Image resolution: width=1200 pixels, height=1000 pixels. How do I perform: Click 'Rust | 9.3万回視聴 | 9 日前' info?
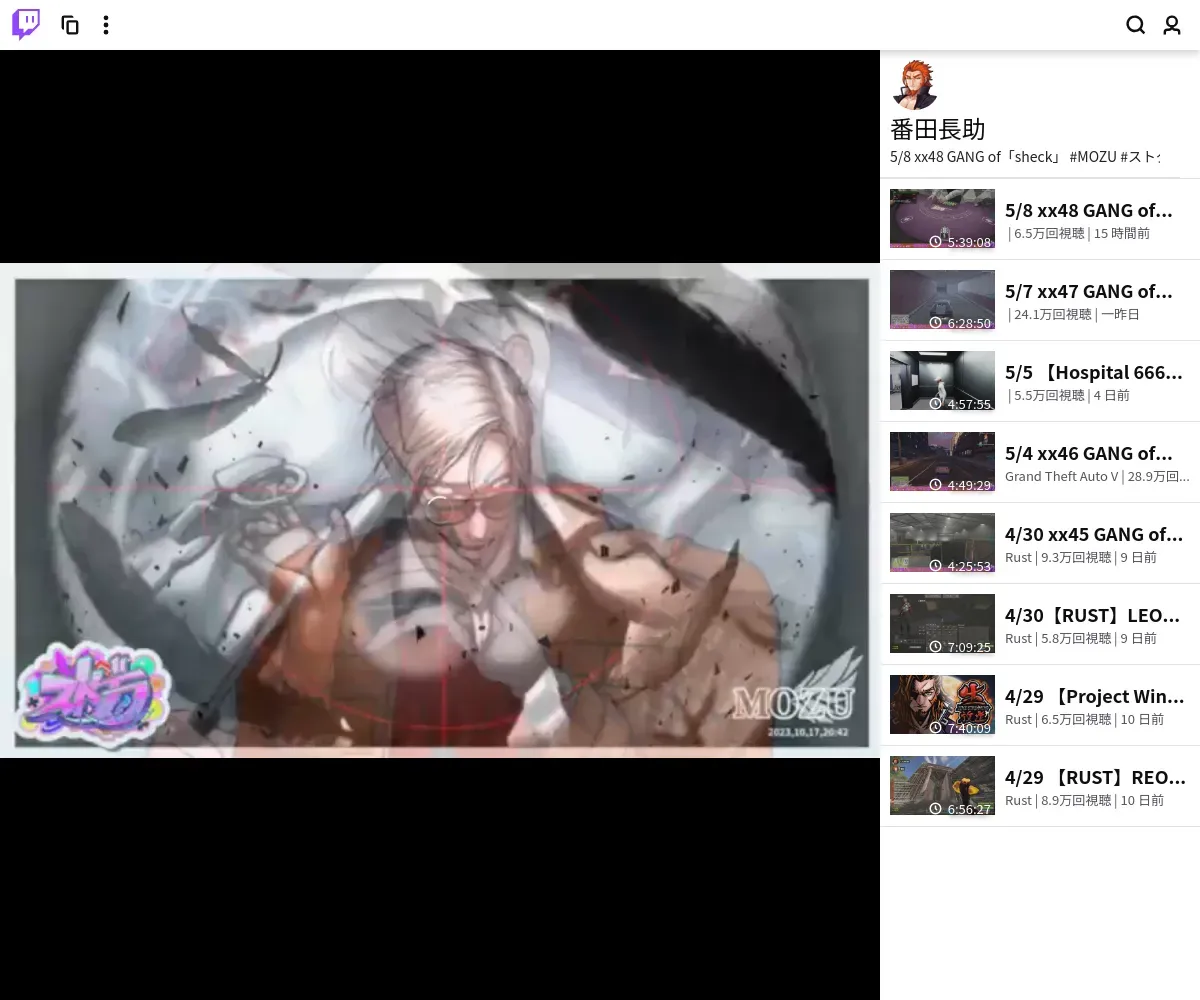[x=1081, y=557]
